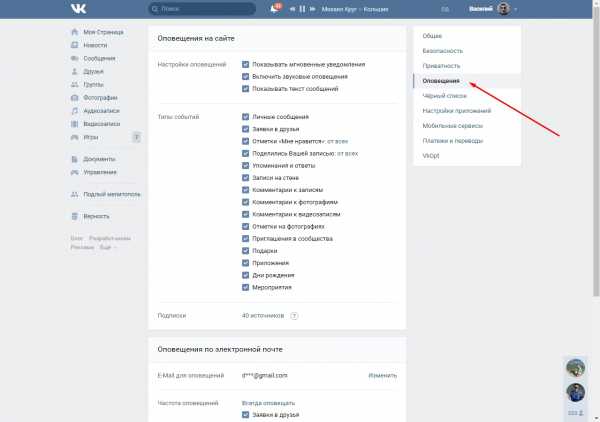Pause the currently playing track
The height and width of the screenshot is (422, 600).
pos(301,9)
